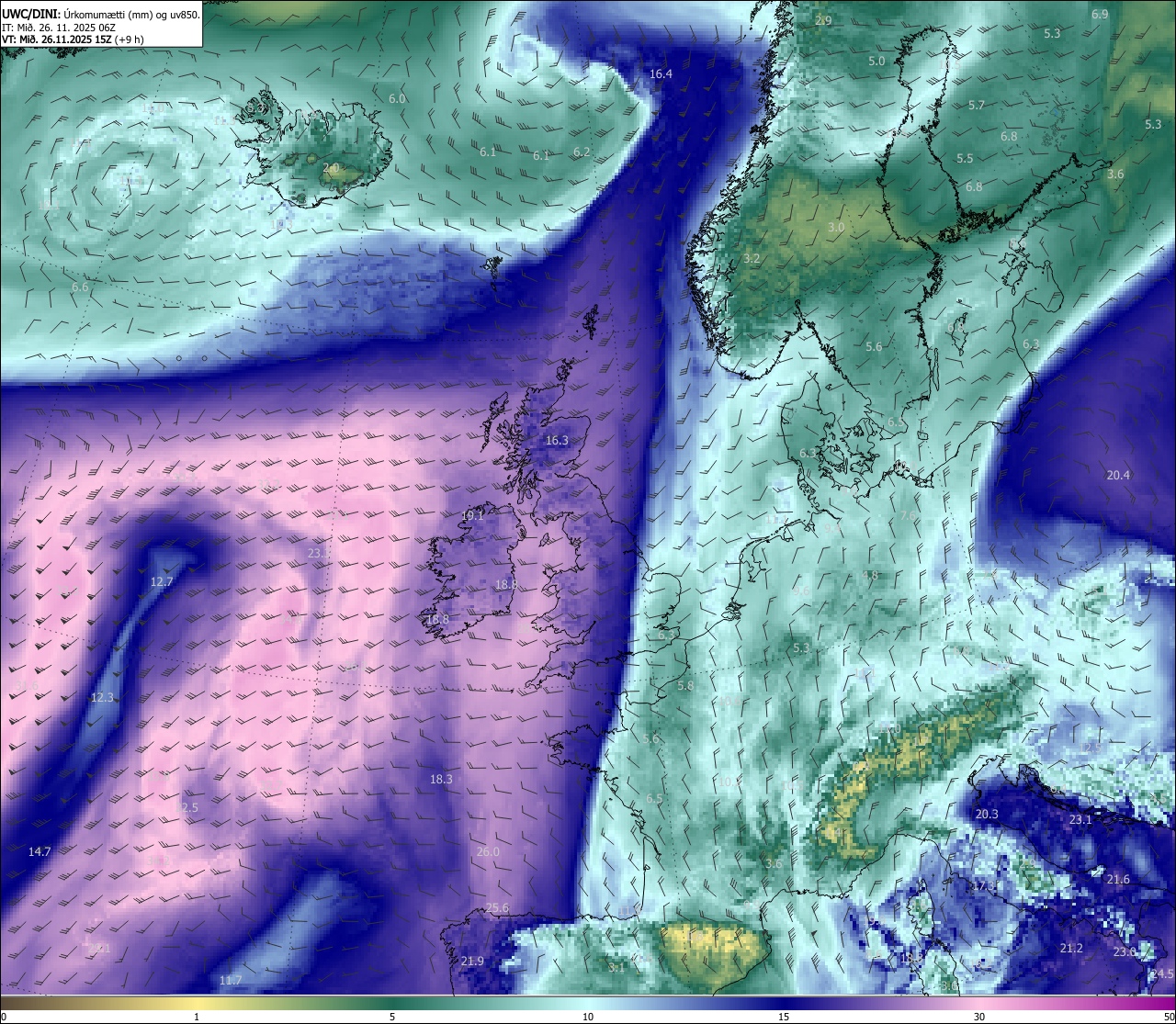Click the 12.7 value in the Atlantic
Screen dimensions: 1176x1024
point(162,582)
